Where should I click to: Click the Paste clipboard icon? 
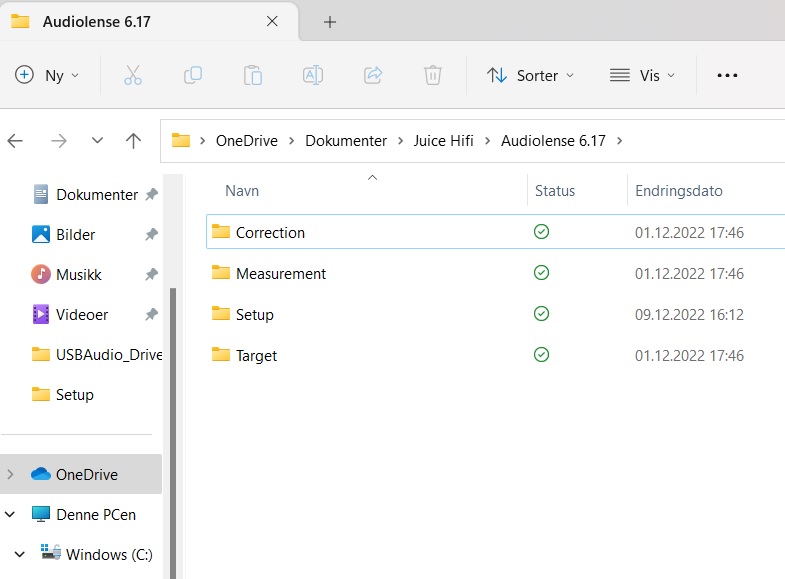coord(253,75)
